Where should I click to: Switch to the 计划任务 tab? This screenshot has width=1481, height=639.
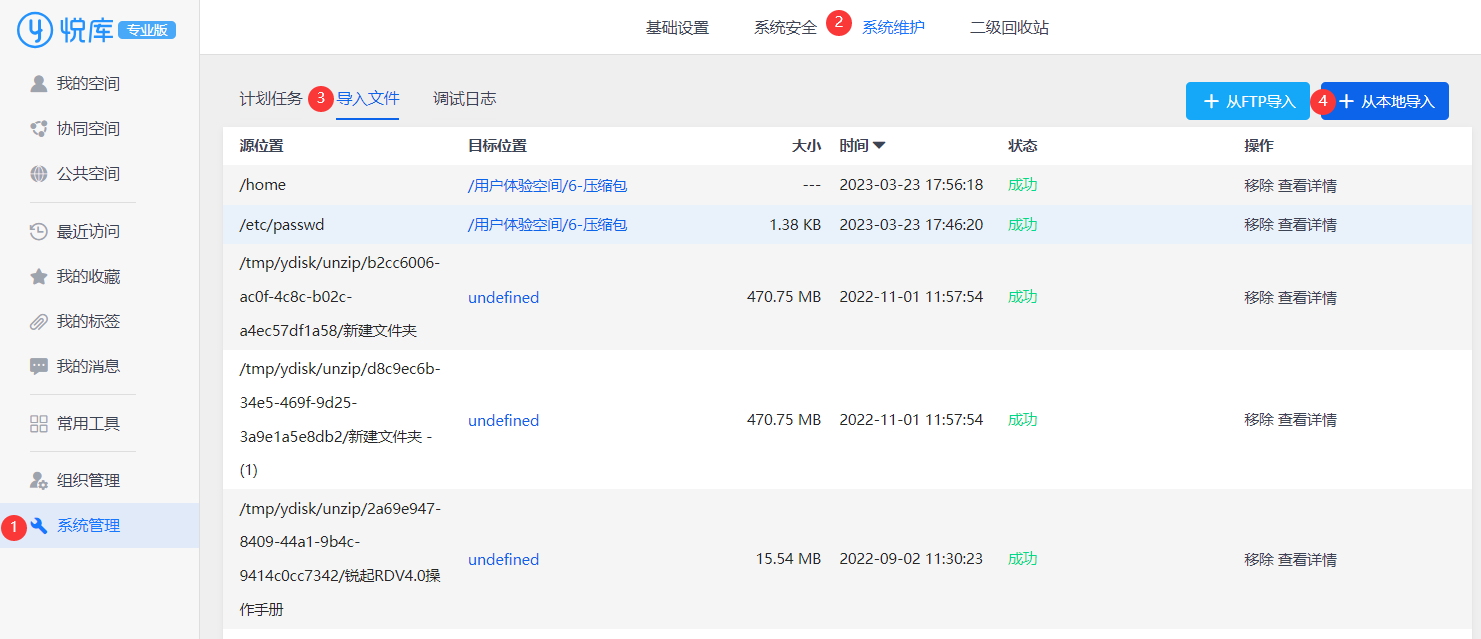point(270,99)
